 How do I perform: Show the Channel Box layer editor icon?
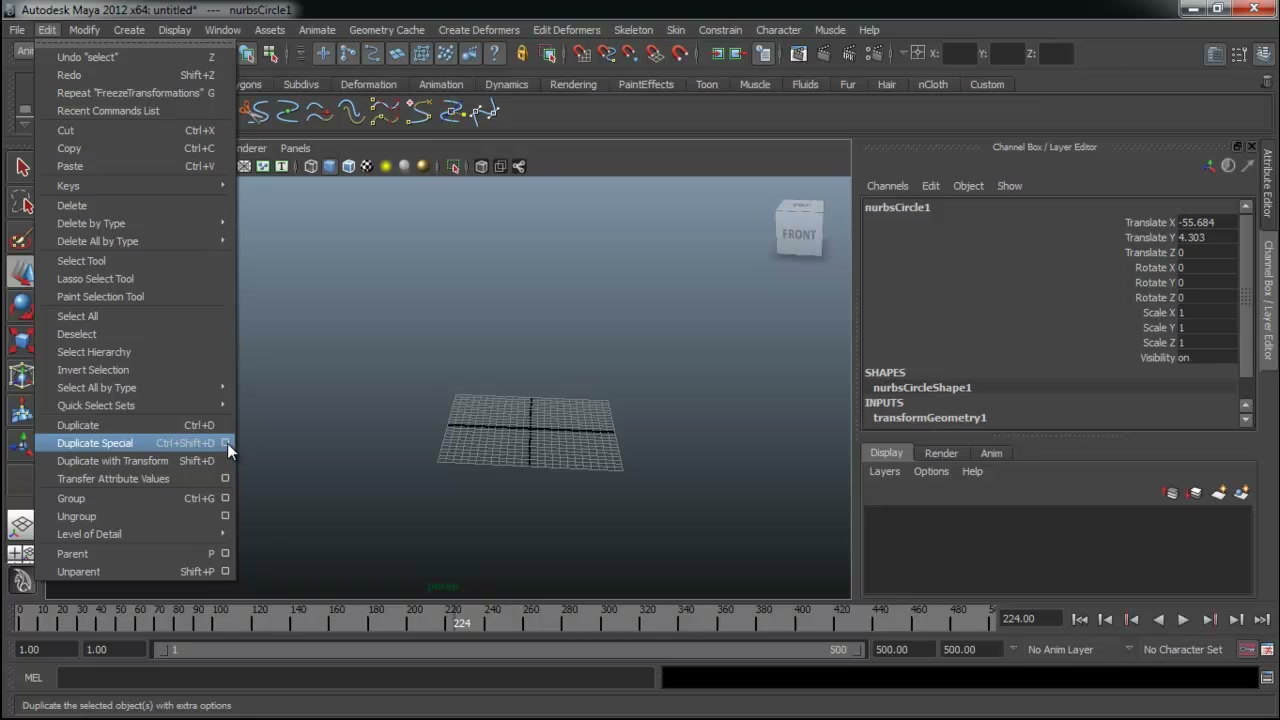tap(1262, 54)
